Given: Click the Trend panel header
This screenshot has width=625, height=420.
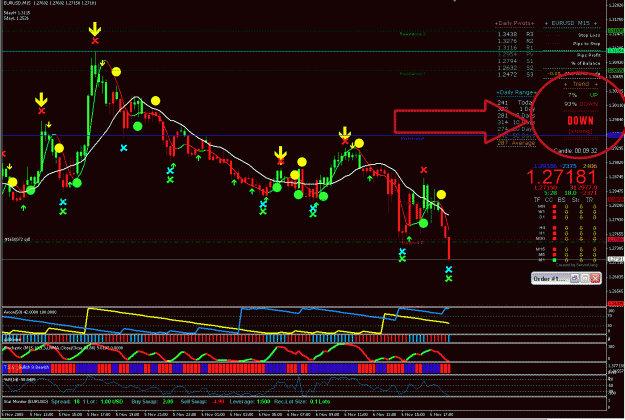Looking at the screenshot, I should [581, 84].
